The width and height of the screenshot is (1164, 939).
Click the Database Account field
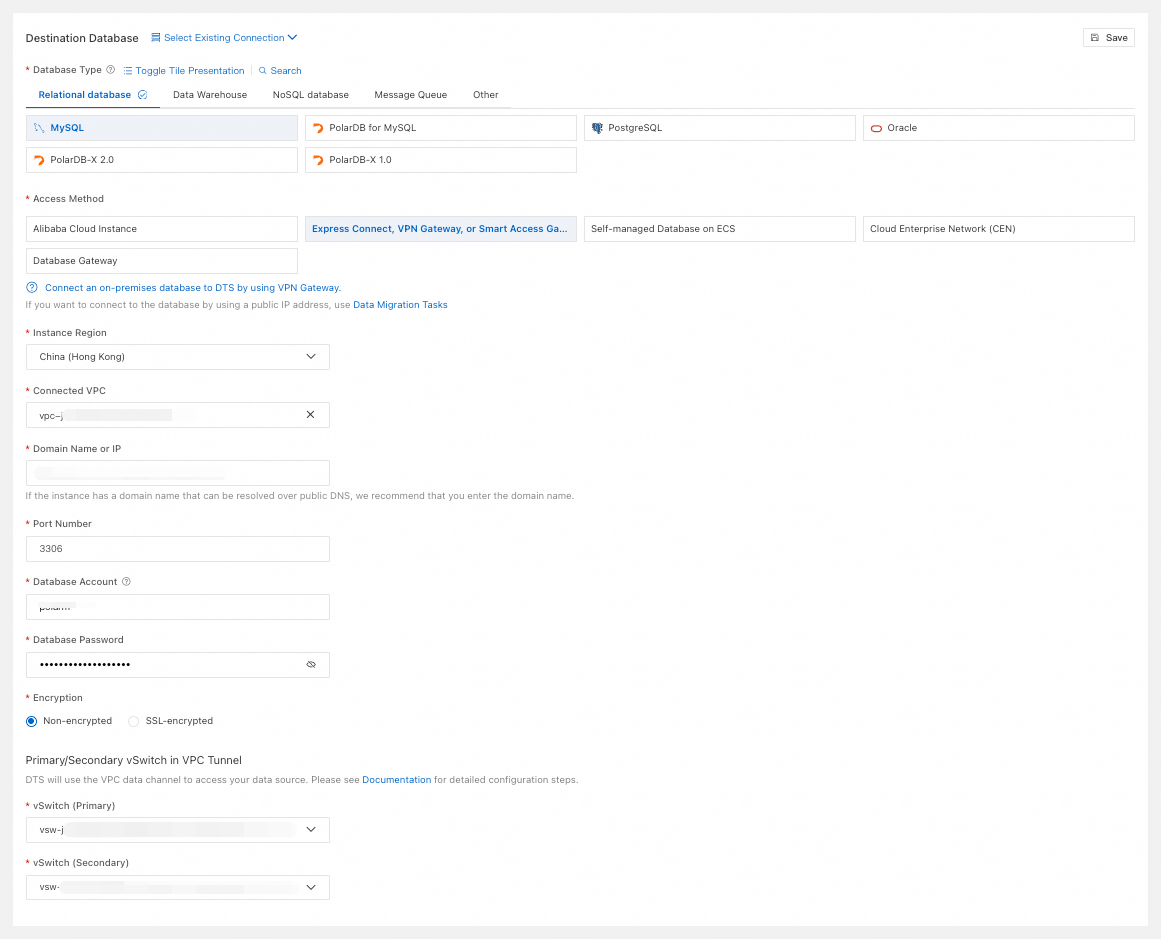(x=178, y=607)
